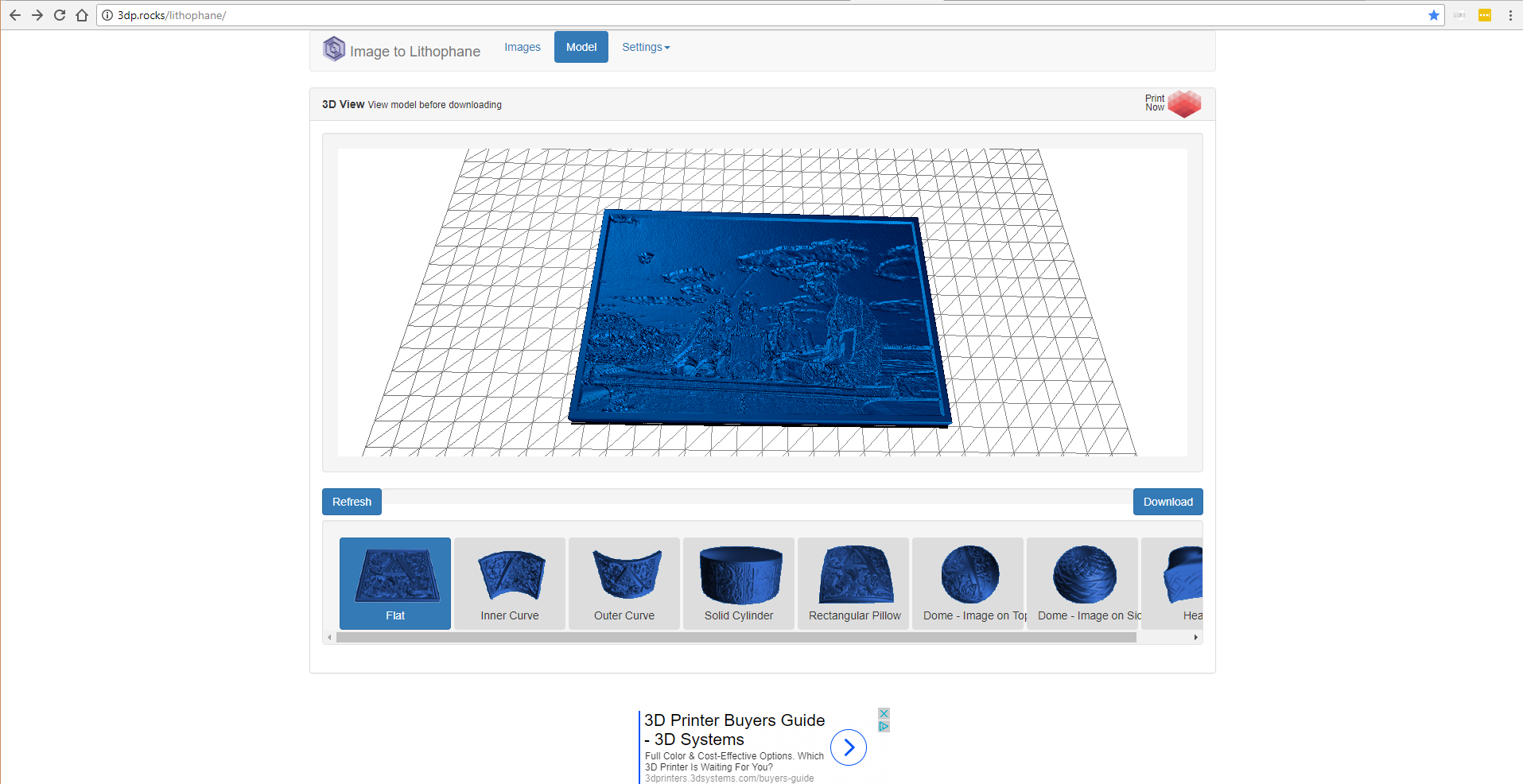Open the Images tab
The width and height of the screenshot is (1523, 784).
[523, 47]
